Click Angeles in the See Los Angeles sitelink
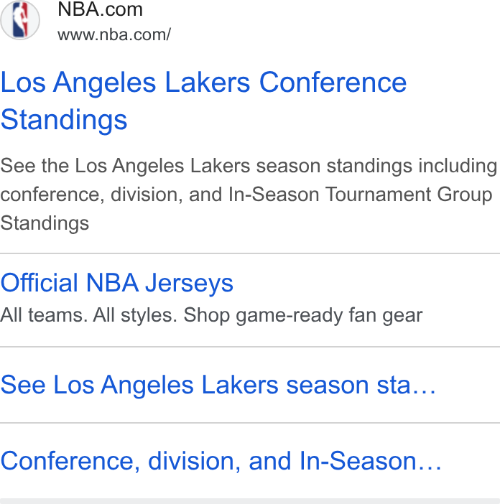500x504 pixels. pyautogui.click(x=147, y=386)
